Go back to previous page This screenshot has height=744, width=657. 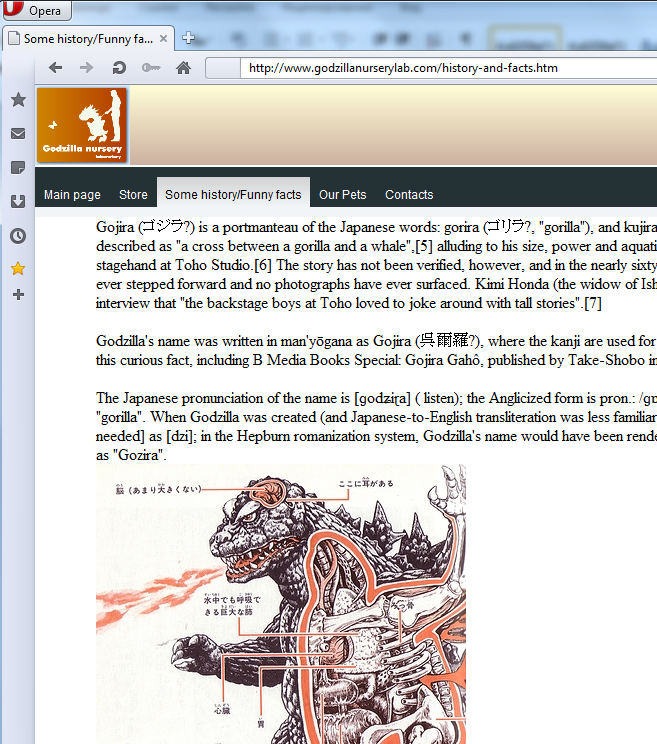(x=56, y=68)
